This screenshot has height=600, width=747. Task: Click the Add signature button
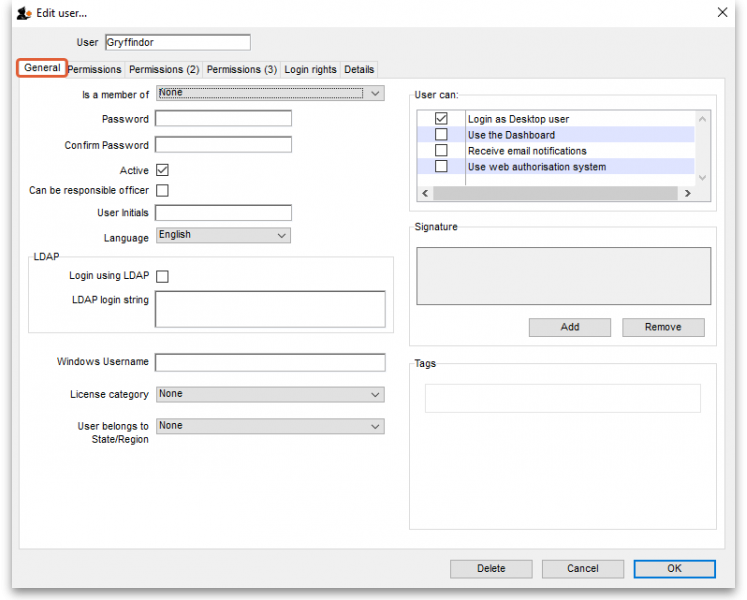click(569, 327)
